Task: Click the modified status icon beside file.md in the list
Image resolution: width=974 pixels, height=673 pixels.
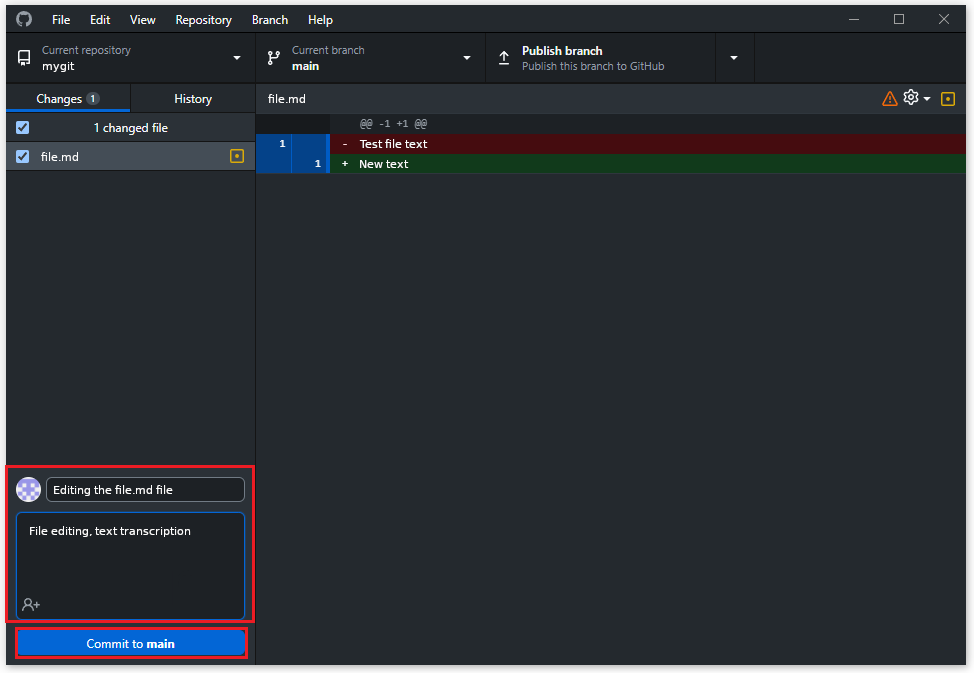Action: click(x=237, y=156)
